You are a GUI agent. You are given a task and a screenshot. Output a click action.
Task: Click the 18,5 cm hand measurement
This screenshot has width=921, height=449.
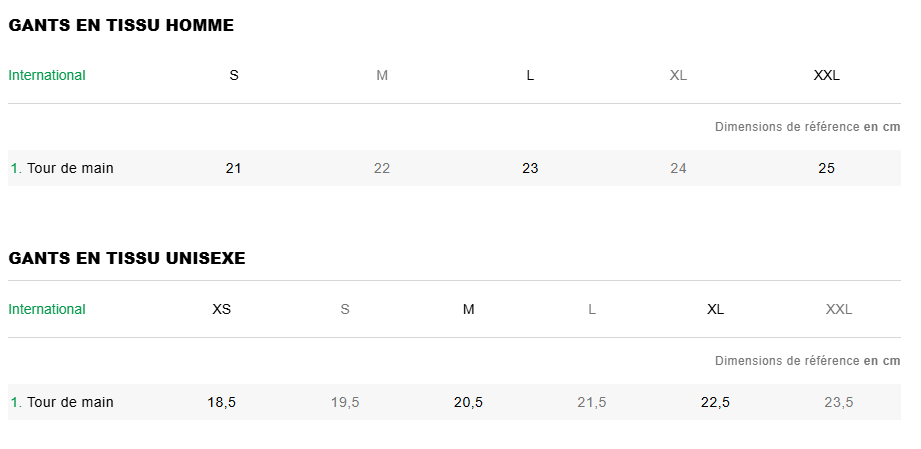[x=222, y=402]
